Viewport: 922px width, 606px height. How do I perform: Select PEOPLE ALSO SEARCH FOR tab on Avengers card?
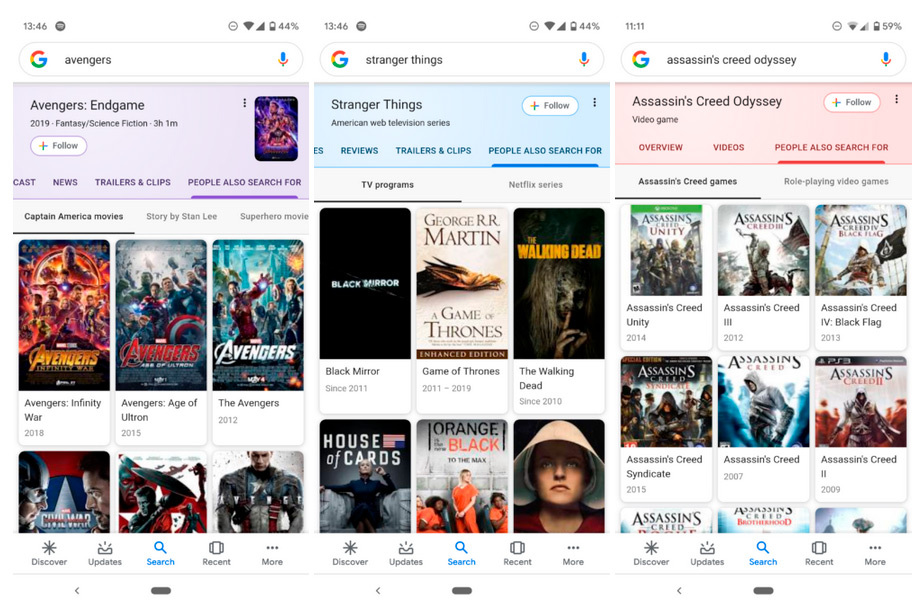[x=244, y=182]
